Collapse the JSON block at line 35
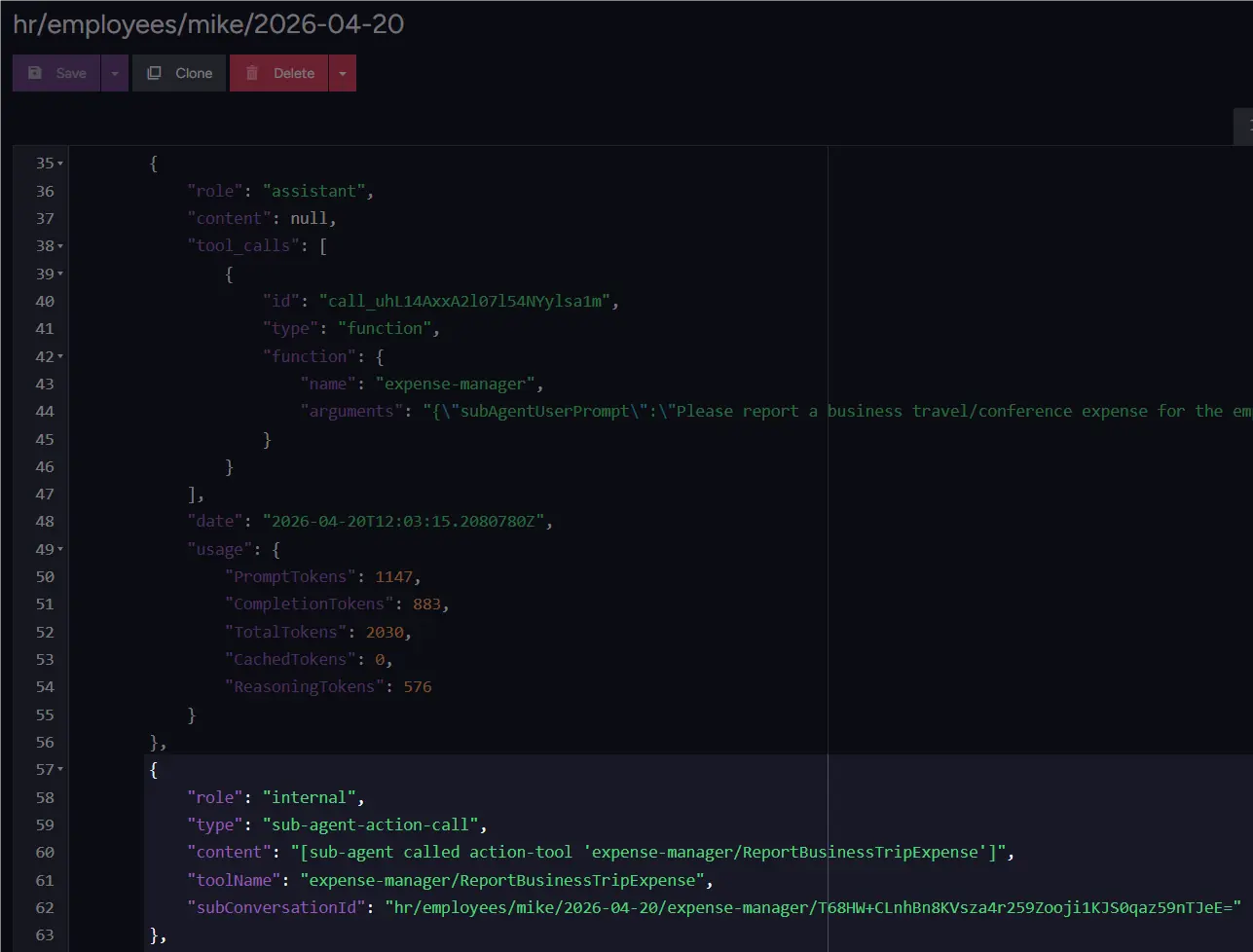The image size is (1253, 952). (x=61, y=164)
